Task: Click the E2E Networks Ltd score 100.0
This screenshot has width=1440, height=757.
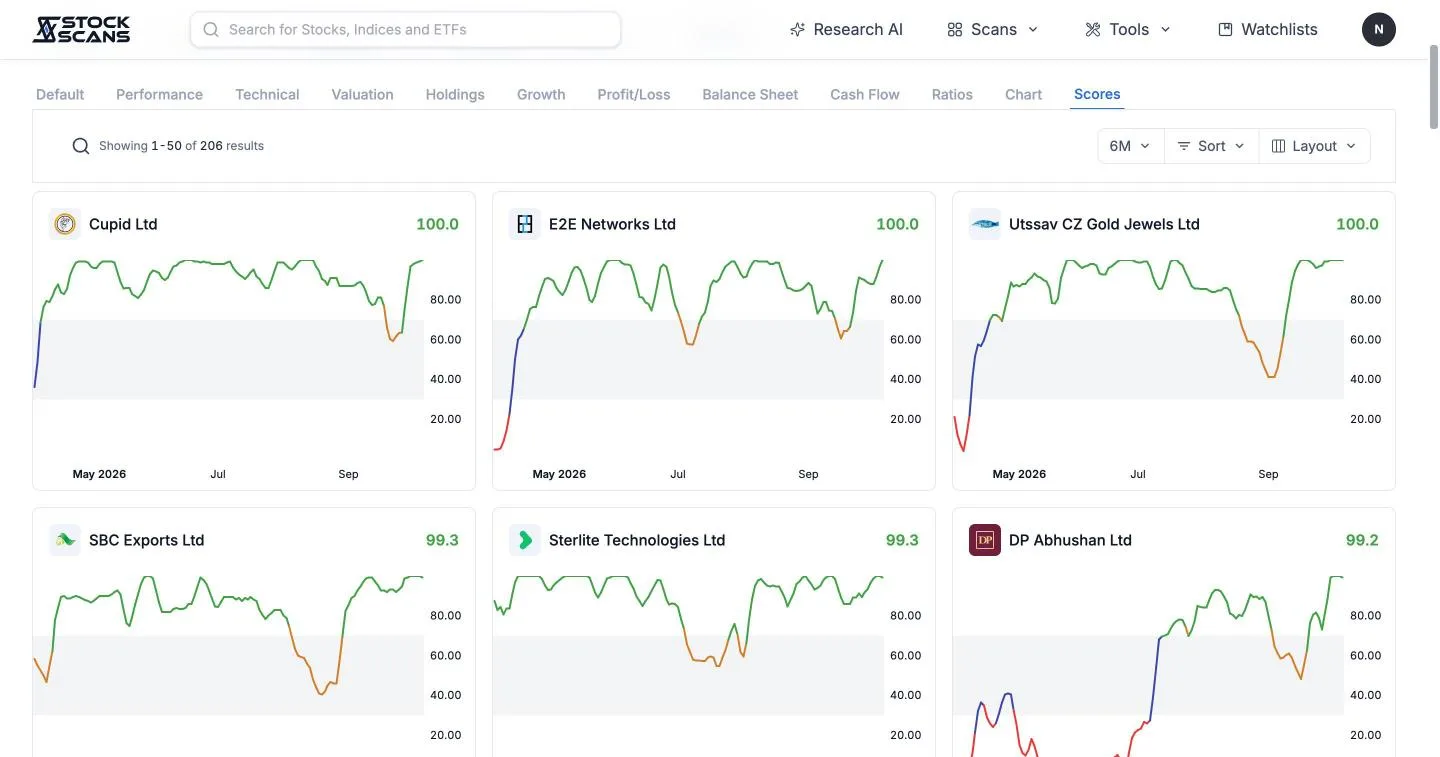Action: pyautogui.click(x=897, y=224)
